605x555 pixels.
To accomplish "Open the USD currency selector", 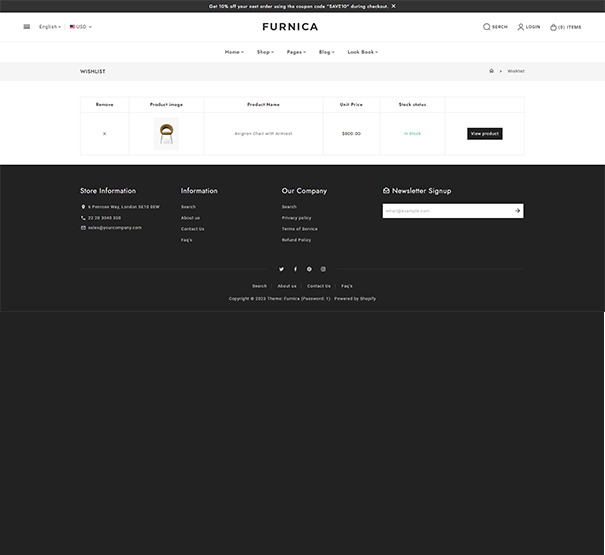I will [x=81, y=27].
